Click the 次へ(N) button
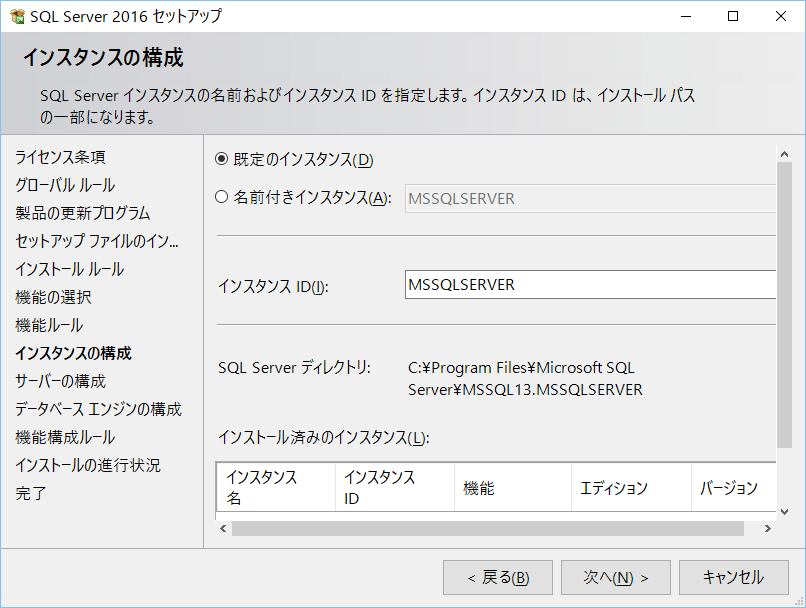The height and width of the screenshot is (608, 806). point(615,577)
